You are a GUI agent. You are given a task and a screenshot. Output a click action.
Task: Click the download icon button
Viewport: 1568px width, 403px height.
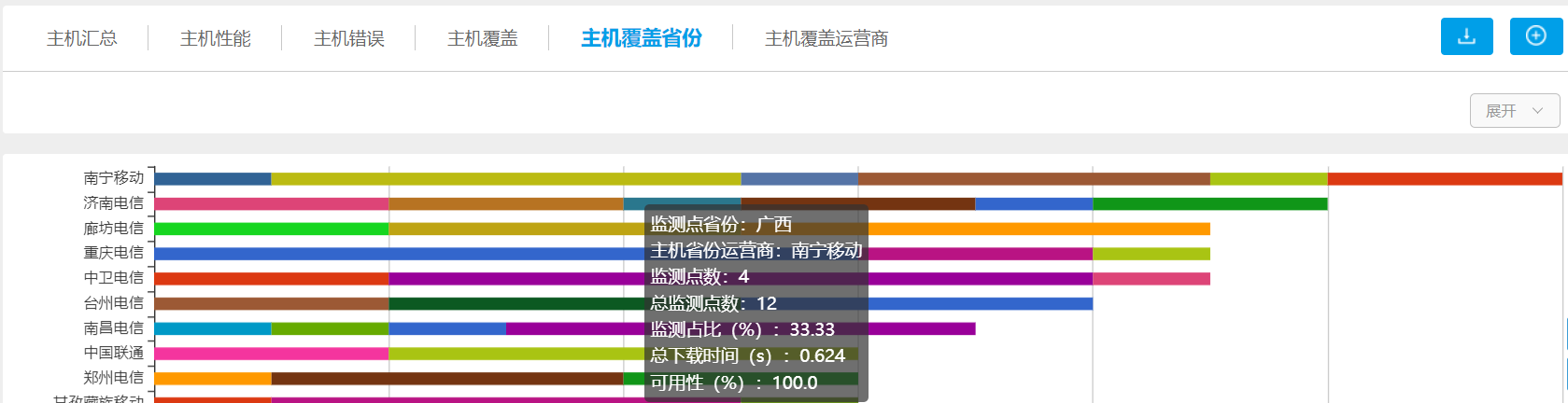pyautogui.click(x=1466, y=36)
